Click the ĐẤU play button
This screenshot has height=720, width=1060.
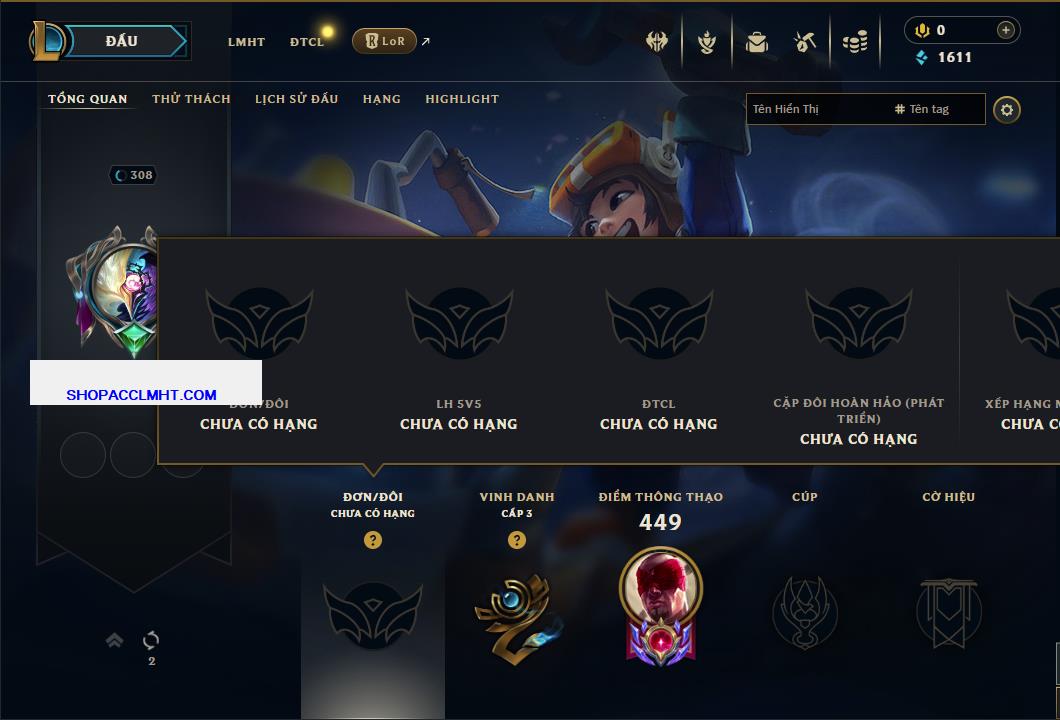[122, 41]
